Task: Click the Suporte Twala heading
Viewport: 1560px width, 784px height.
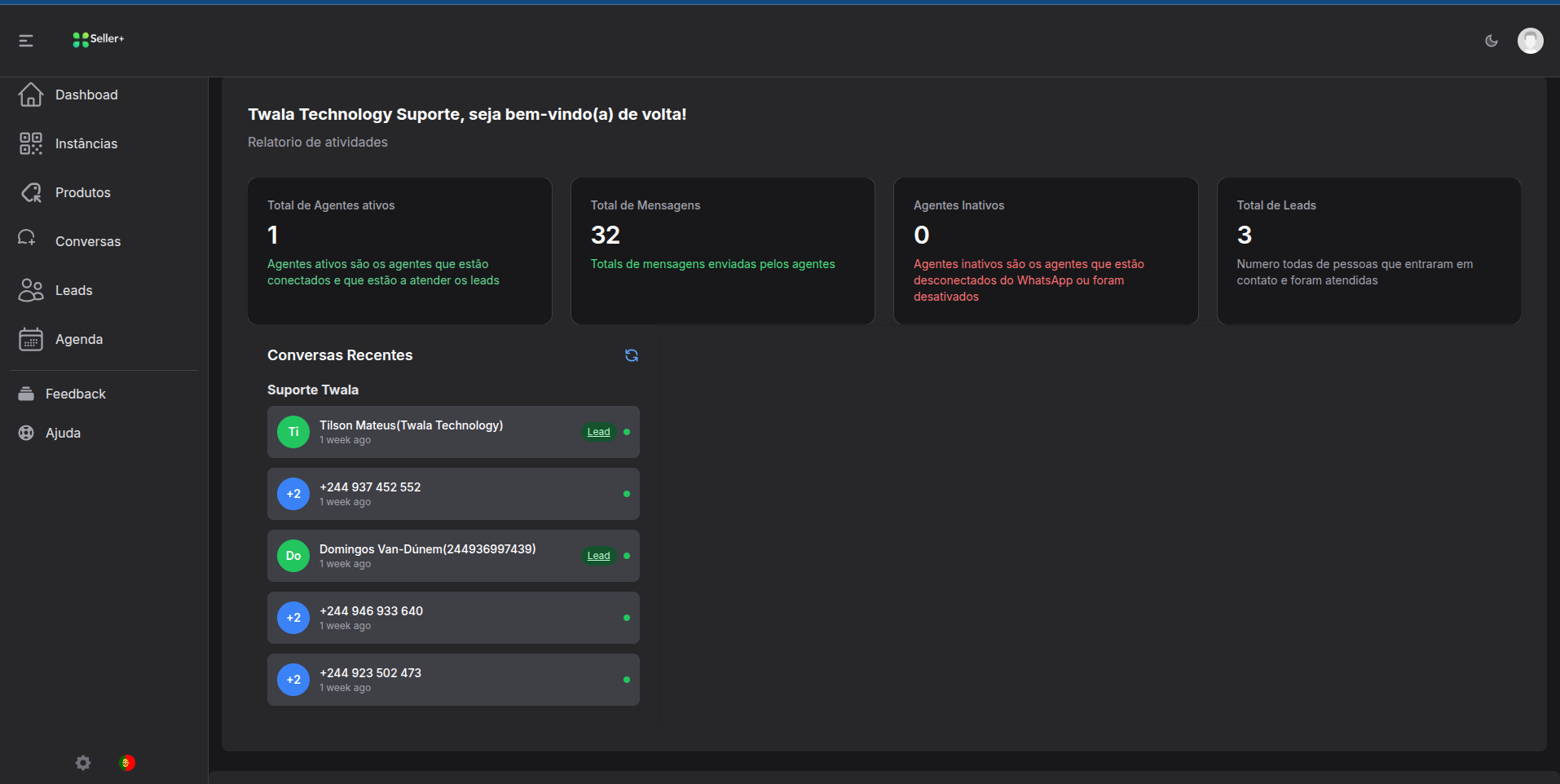Action: click(313, 390)
